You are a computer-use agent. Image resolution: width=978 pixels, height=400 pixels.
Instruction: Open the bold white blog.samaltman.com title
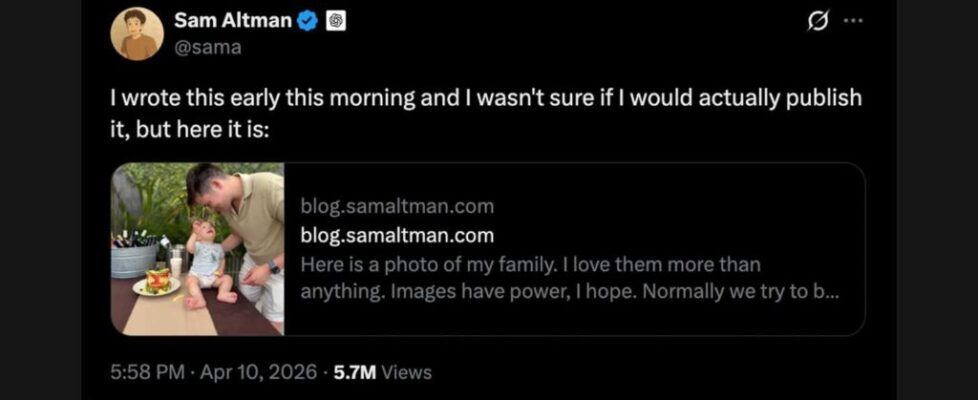pyautogui.click(x=397, y=236)
